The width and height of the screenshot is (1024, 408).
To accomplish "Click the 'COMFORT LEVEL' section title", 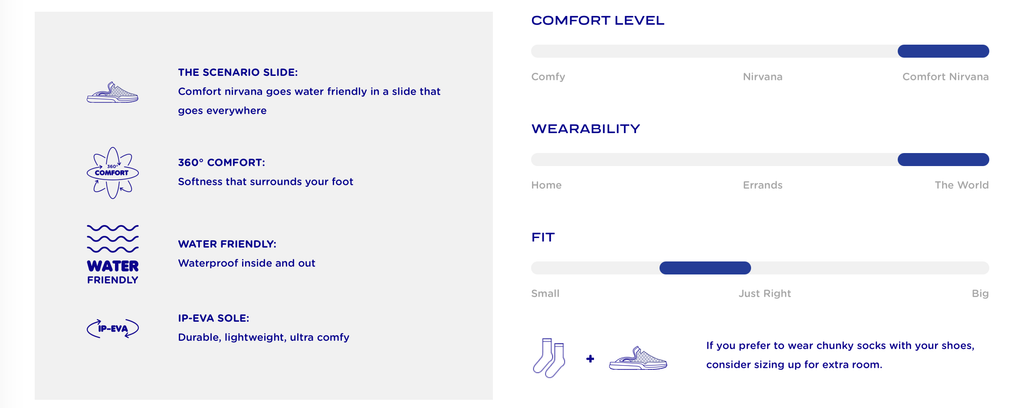I will [x=598, y=21].
